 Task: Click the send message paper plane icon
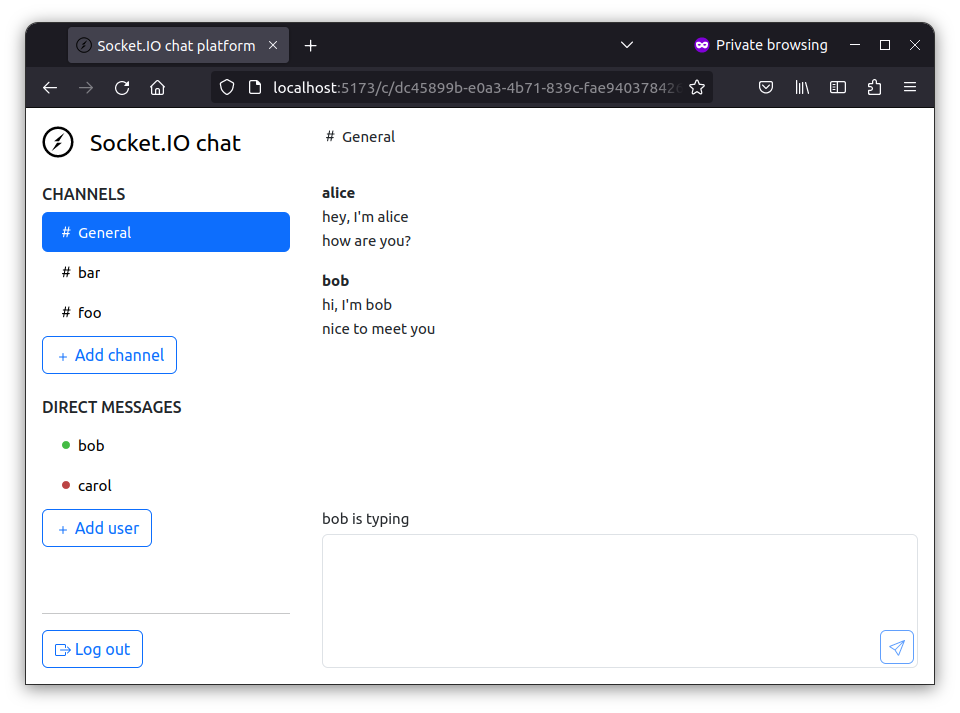896,647
